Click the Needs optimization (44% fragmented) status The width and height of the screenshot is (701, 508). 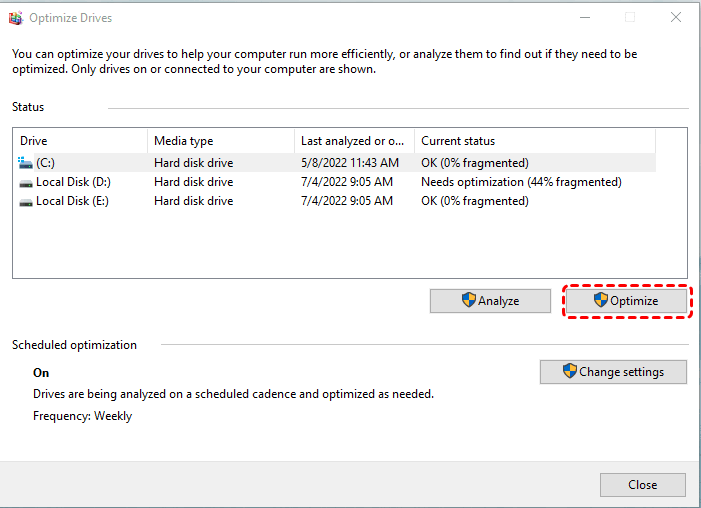click(x=521, y=182)
